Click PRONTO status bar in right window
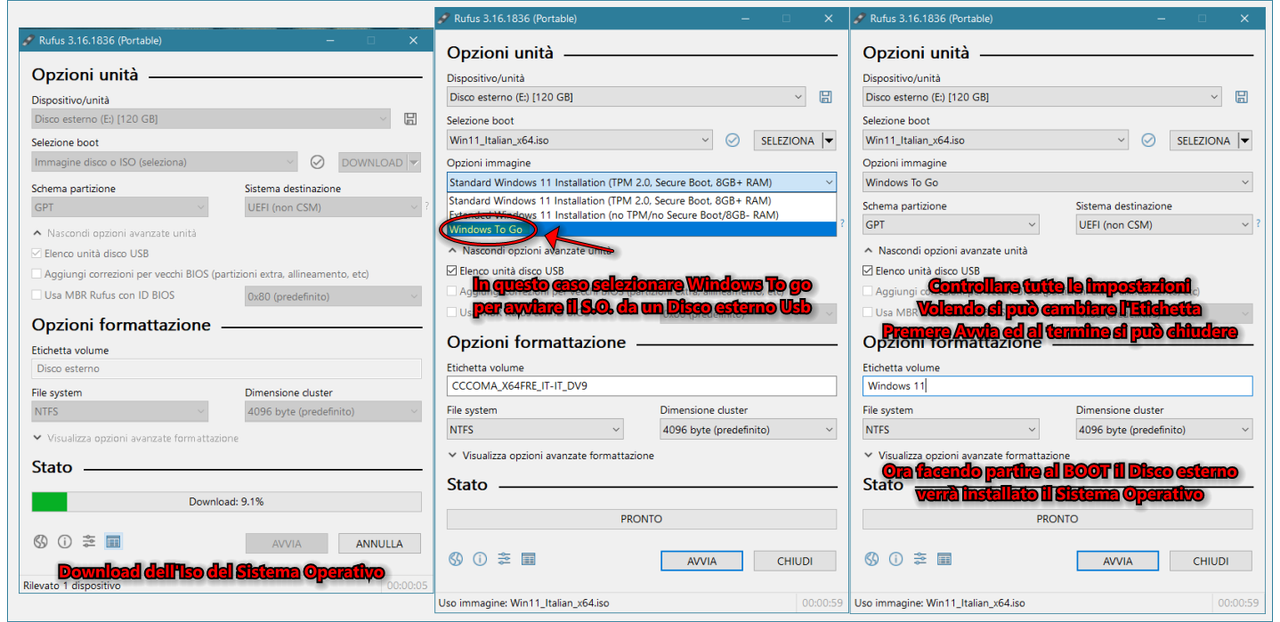This screenshot has height=622, width=1280. pos(1057,519)
